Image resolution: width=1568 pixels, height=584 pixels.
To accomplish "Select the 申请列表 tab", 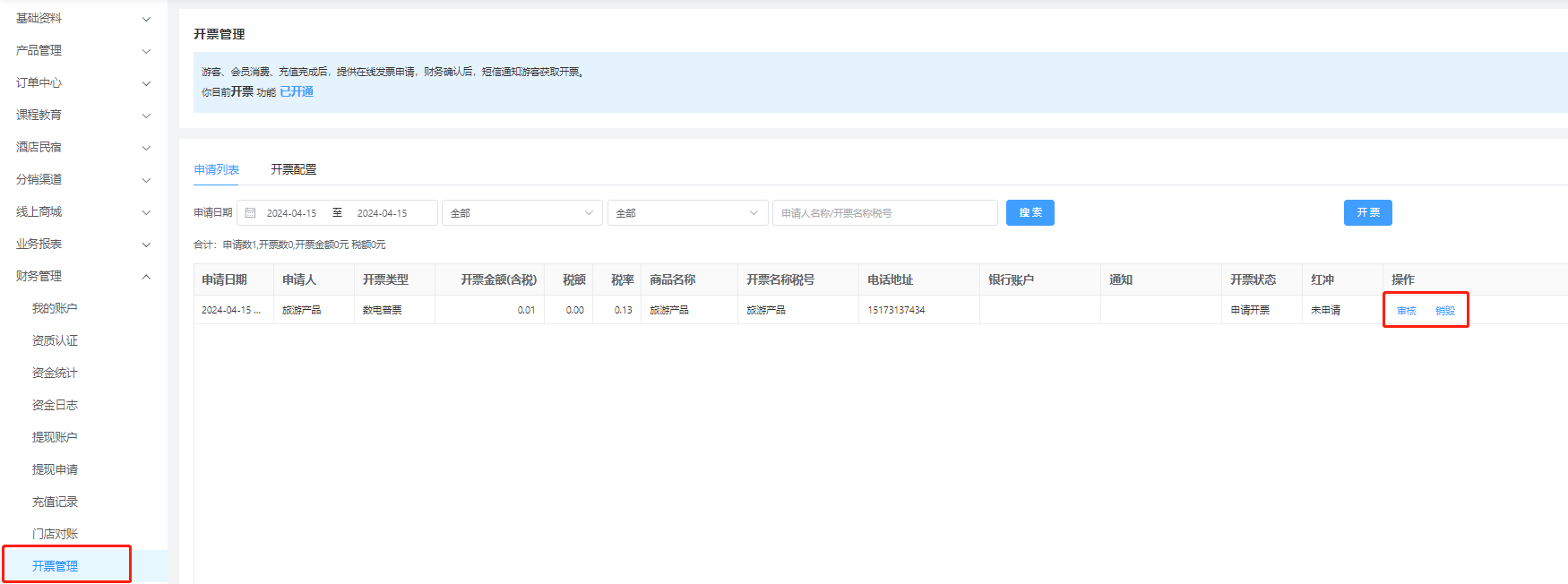I will click(216, 169).
